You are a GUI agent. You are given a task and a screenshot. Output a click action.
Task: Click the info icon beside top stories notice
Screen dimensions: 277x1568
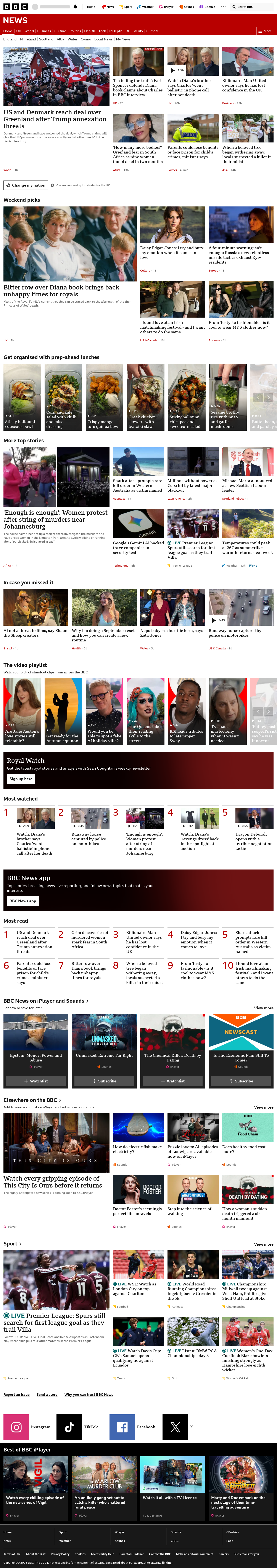click(52, 185)
